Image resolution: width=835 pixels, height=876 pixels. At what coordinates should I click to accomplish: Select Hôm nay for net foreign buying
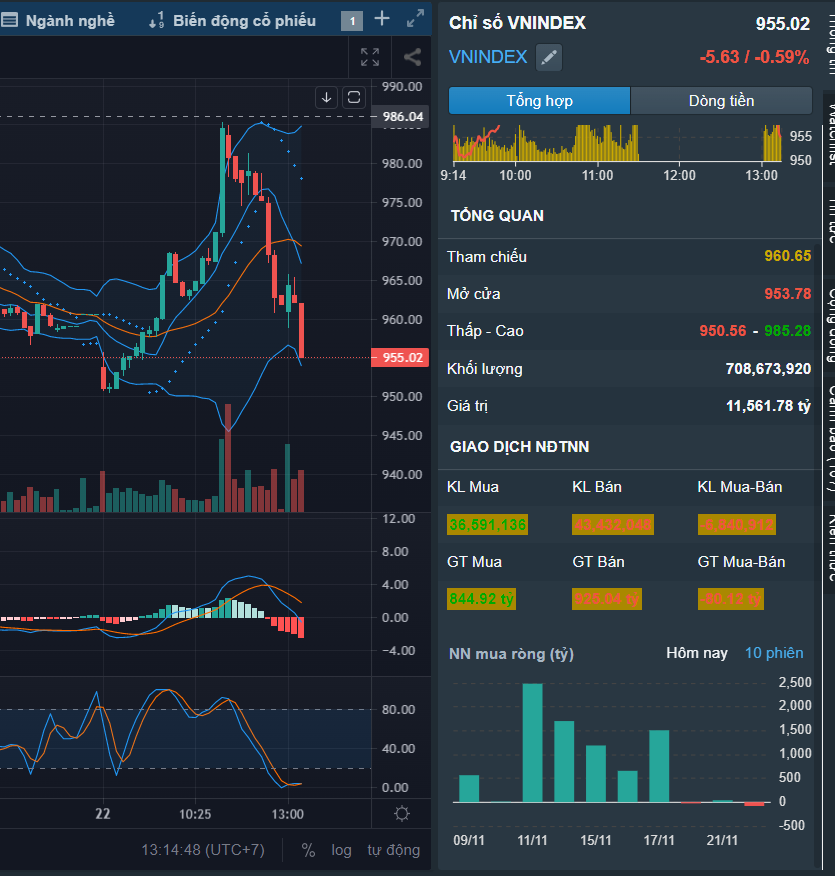pyautogui.click(x=697, y=653)
